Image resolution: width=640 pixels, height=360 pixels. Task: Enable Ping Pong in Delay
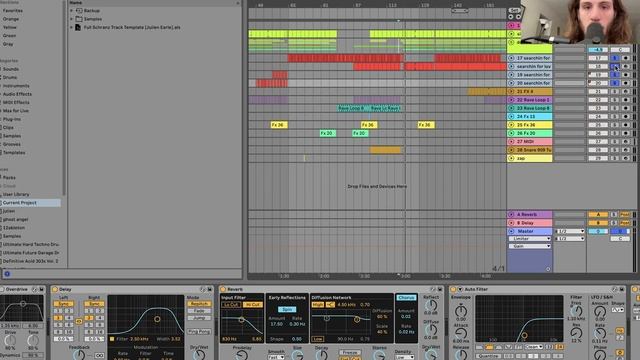(199, 332)
